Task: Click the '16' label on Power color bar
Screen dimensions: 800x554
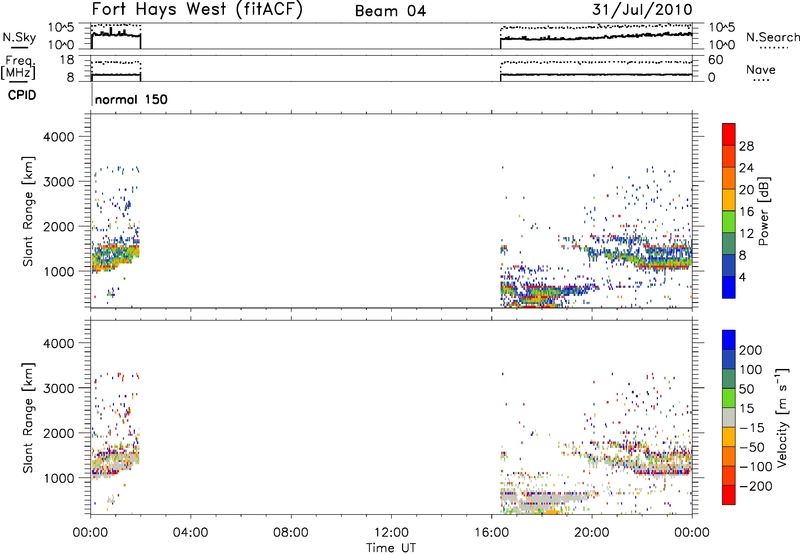Action: click(746, 211)
